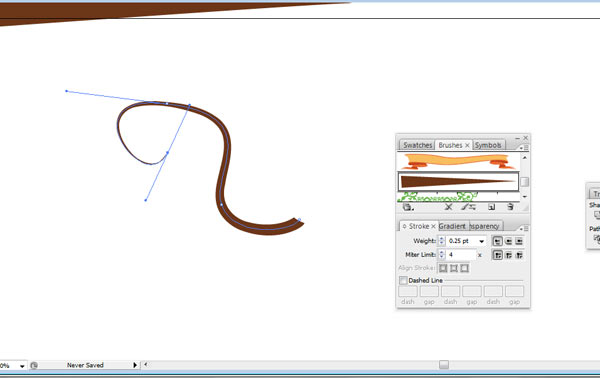
Task: Click the Brushes panel scrollbar thumb
Action: click(525, 182)
